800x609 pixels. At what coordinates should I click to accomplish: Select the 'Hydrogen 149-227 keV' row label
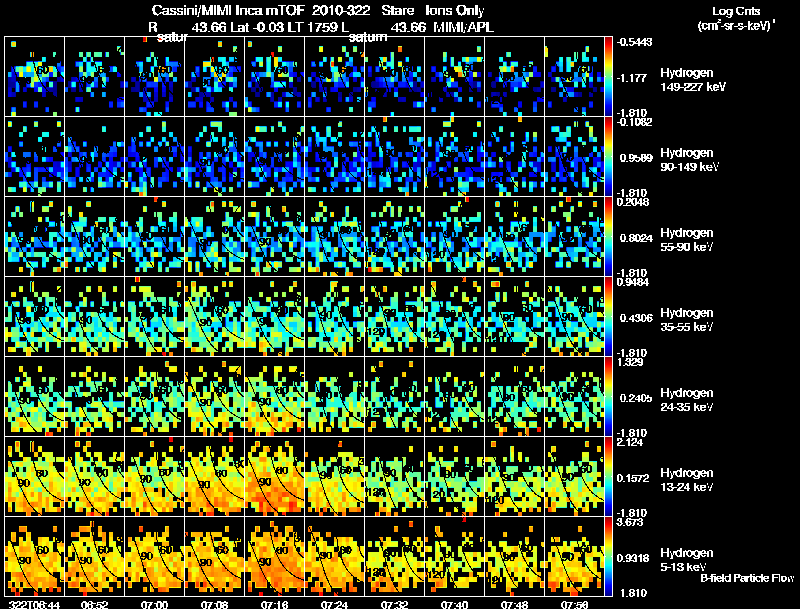tap(693, 80)
